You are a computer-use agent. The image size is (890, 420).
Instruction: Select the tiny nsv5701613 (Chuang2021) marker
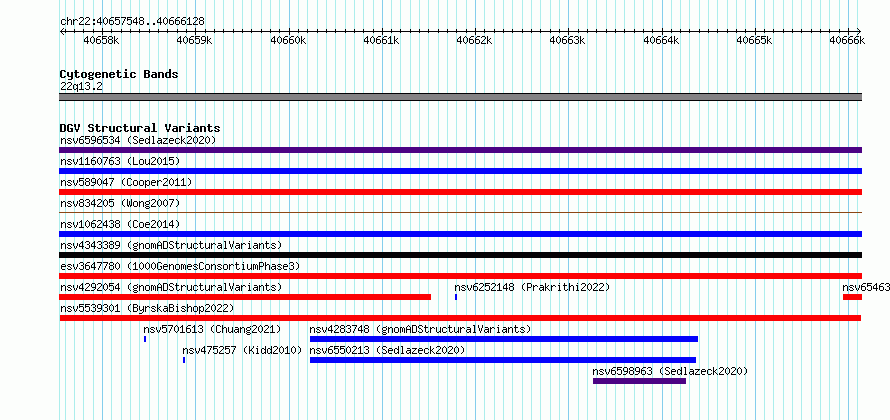[x=145, y=339]
